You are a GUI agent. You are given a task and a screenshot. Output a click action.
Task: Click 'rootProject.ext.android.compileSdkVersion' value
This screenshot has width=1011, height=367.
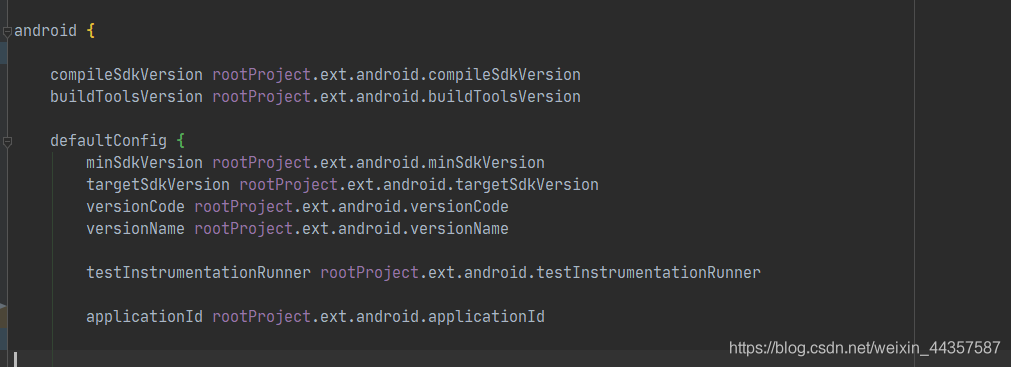click(397, 75)
